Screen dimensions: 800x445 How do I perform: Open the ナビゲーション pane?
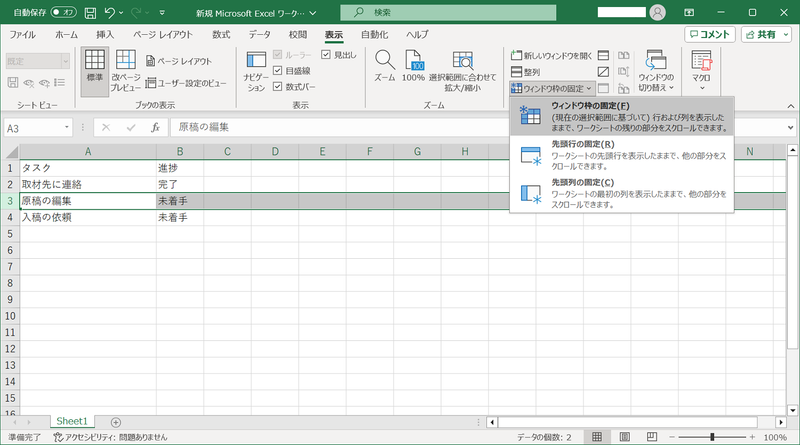256,71
